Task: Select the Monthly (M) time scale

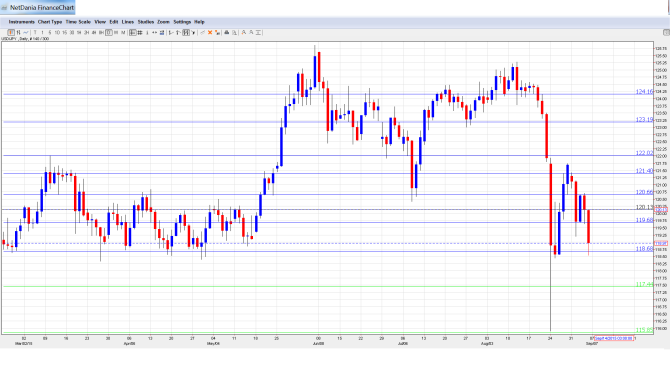Action: tap(123, 32)
